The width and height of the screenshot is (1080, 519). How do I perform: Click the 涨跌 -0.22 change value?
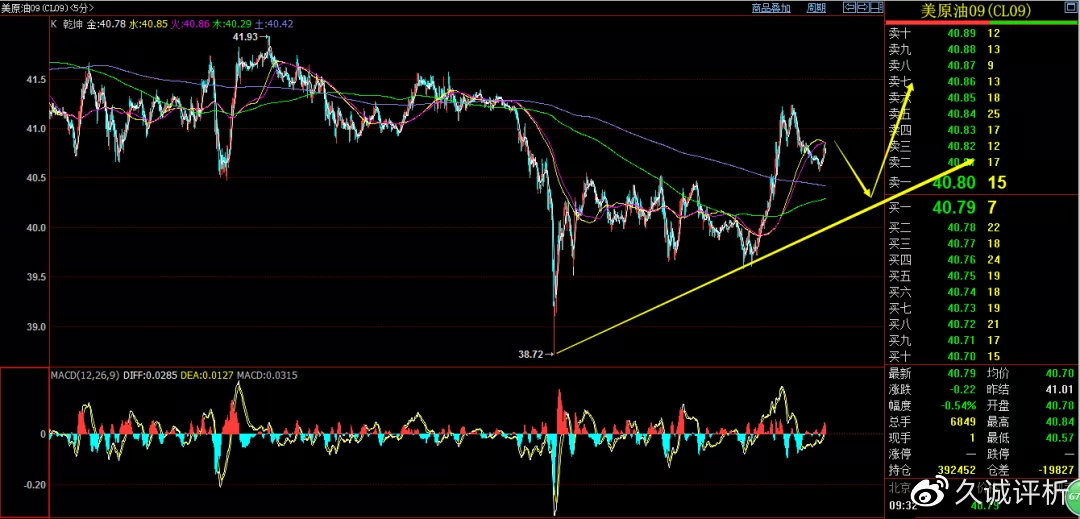(x=961, y=390)
